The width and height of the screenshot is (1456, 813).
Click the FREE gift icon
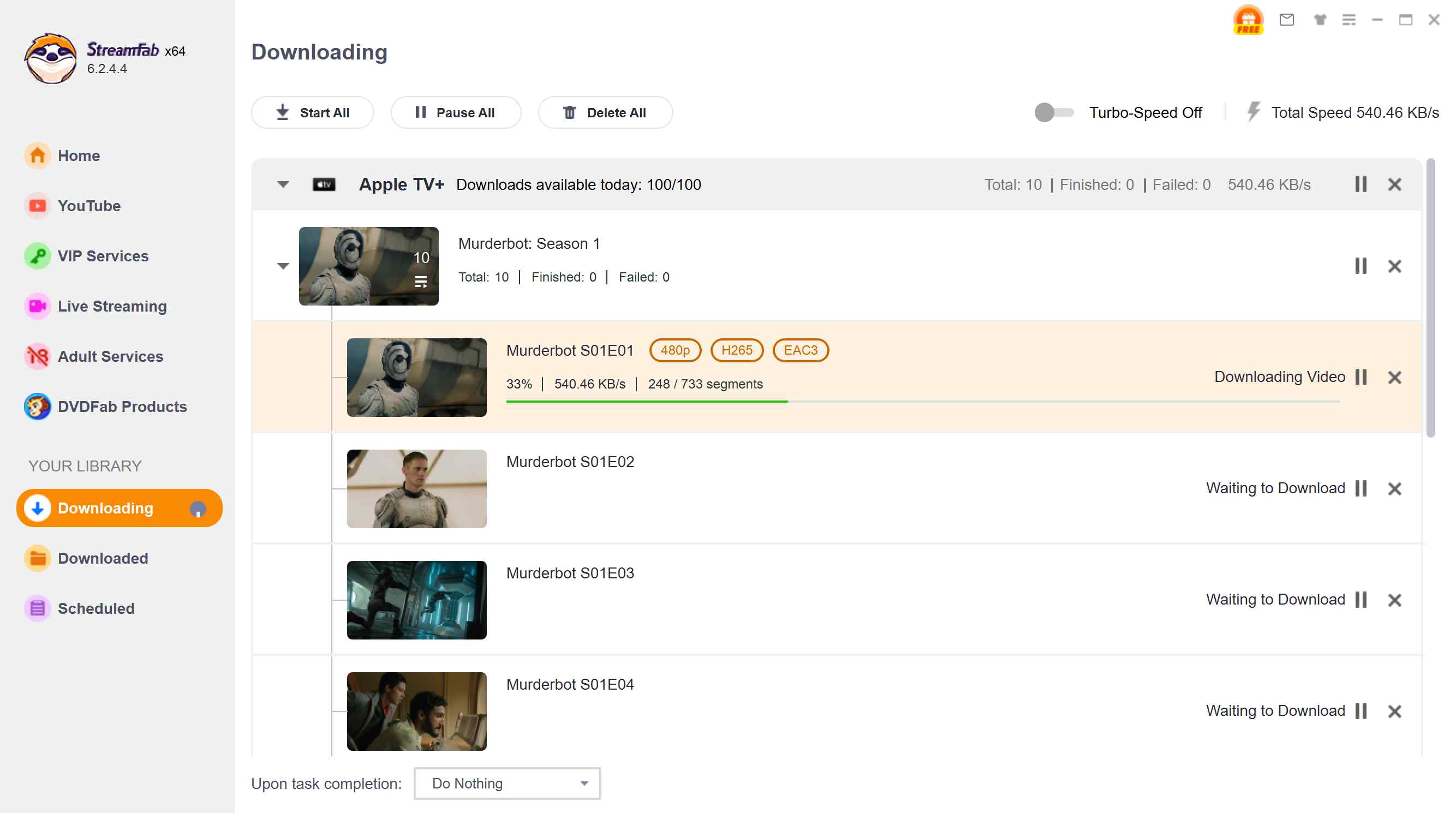[1248, 20]
